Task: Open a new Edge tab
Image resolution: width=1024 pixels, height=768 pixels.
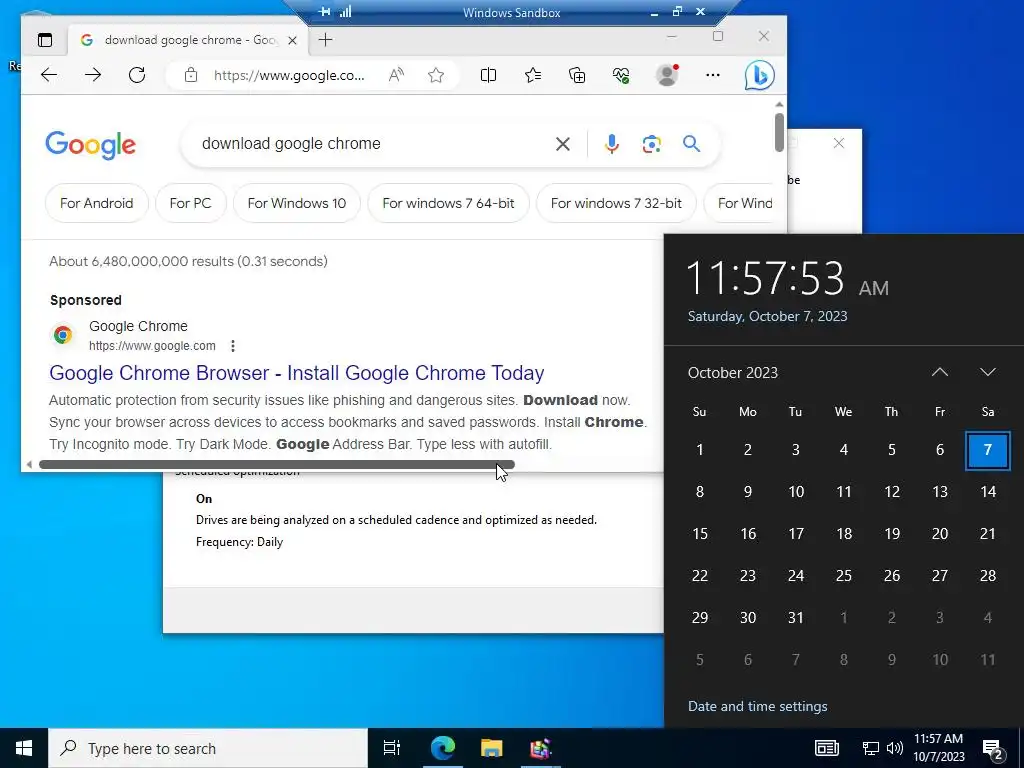Action: click(325, 40)
